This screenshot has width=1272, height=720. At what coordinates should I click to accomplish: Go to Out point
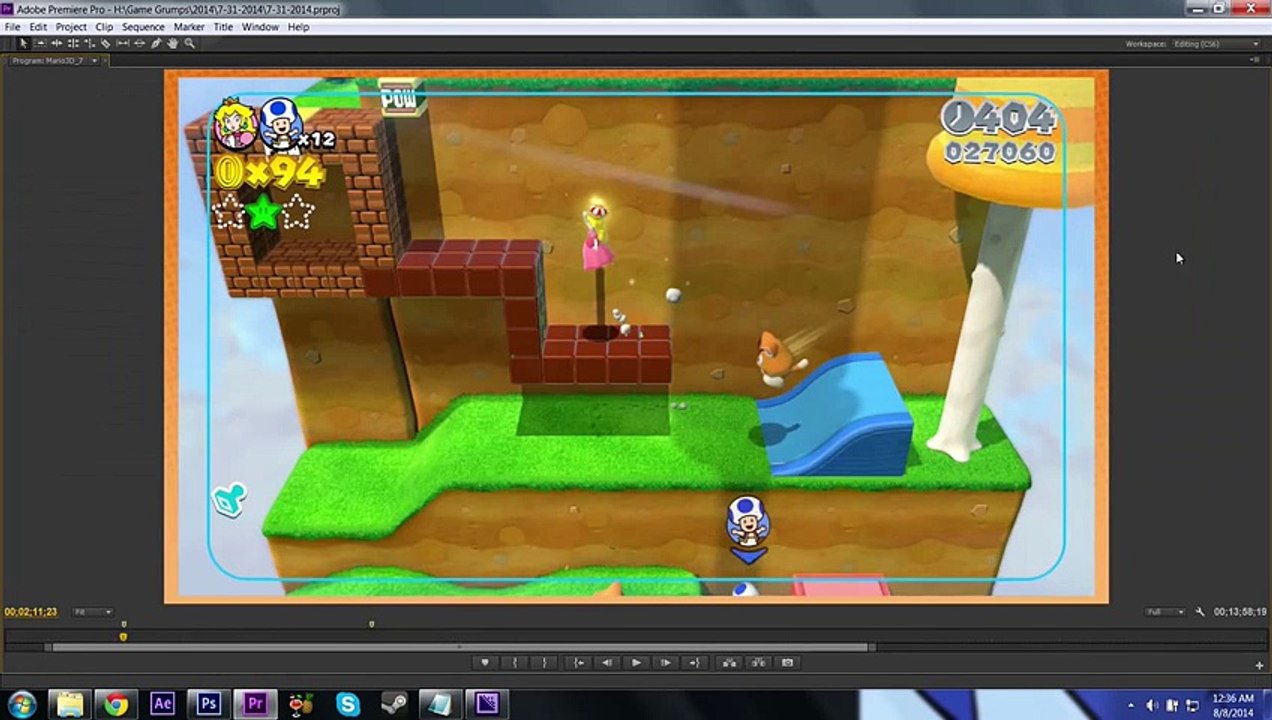(695, 662)
